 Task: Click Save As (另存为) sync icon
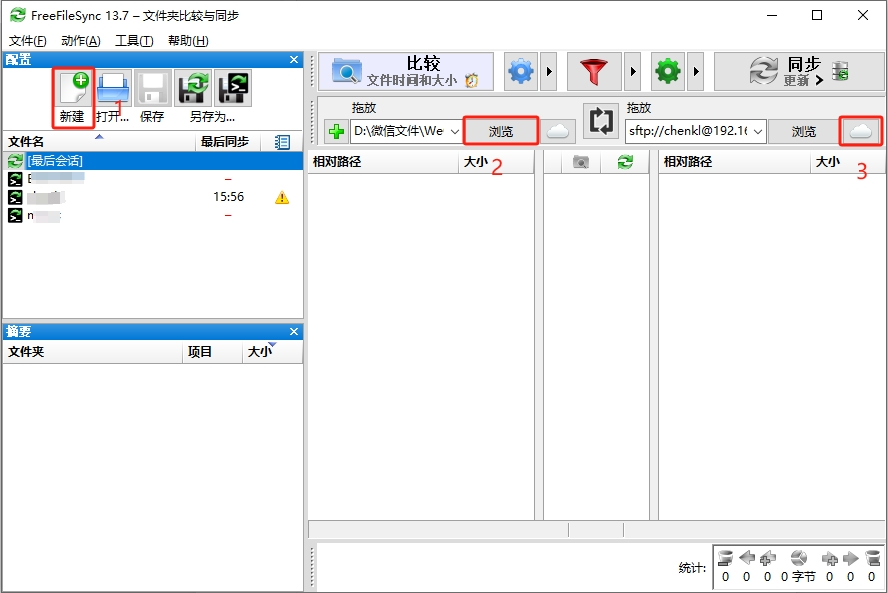pyautogui.click(x=193, y=88)
